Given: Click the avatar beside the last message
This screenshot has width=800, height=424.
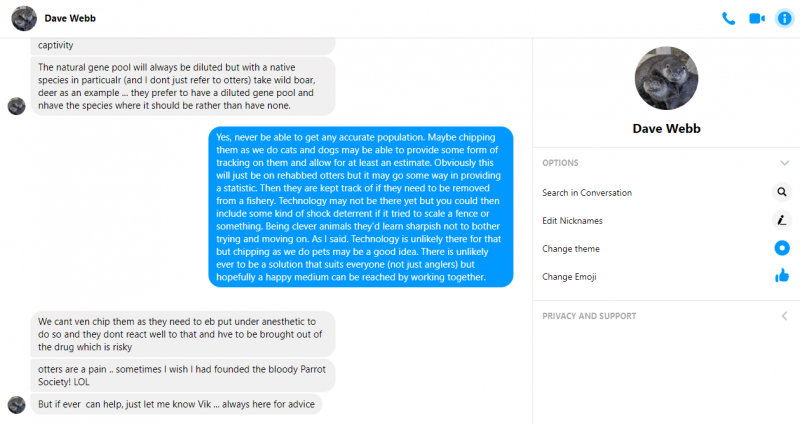Looking at the screenshot, I should (16, 404).
